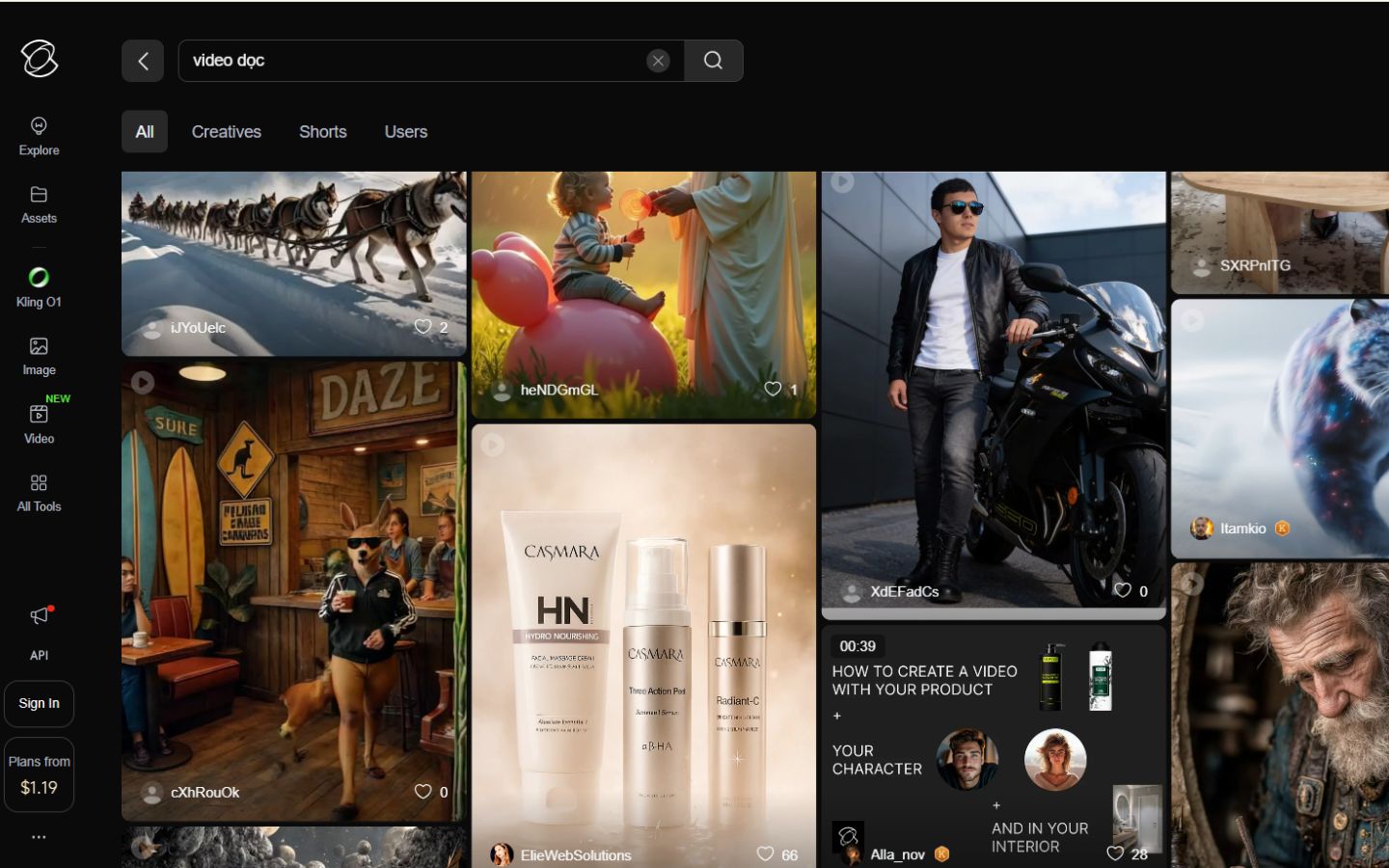The height and width of the screenshot is (868, 1389).
Task: Like the cXhRouOk kangaroo post
Action: pyautogui.click(x=422, y=792)
